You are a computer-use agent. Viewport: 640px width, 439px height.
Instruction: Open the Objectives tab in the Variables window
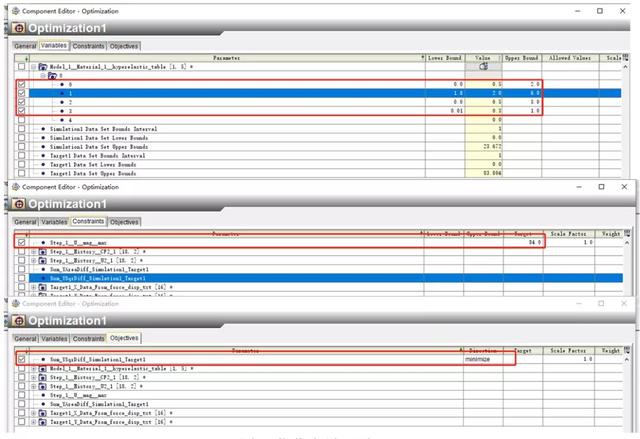click(x=125, y=46)
